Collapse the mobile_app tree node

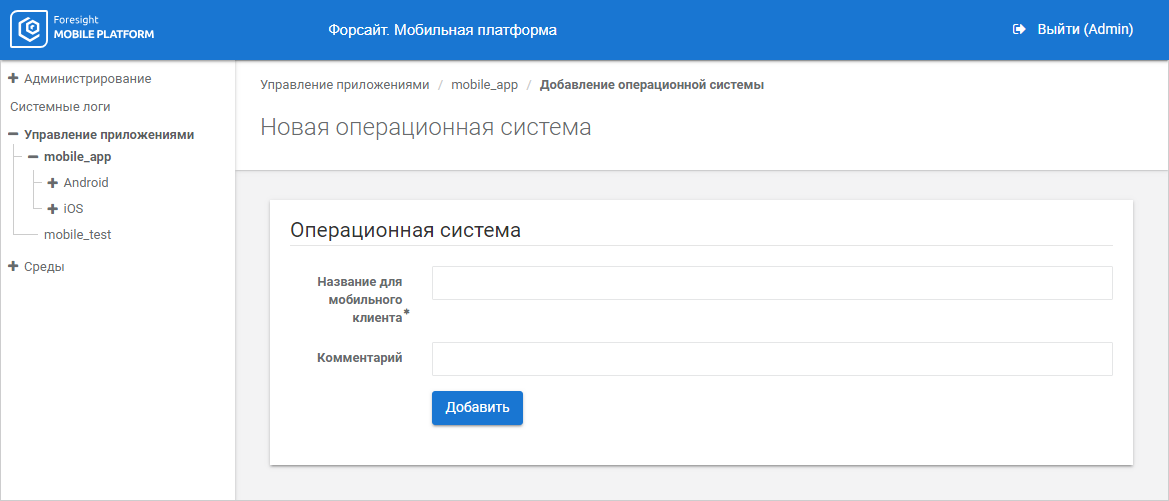[x=33, y=156]
